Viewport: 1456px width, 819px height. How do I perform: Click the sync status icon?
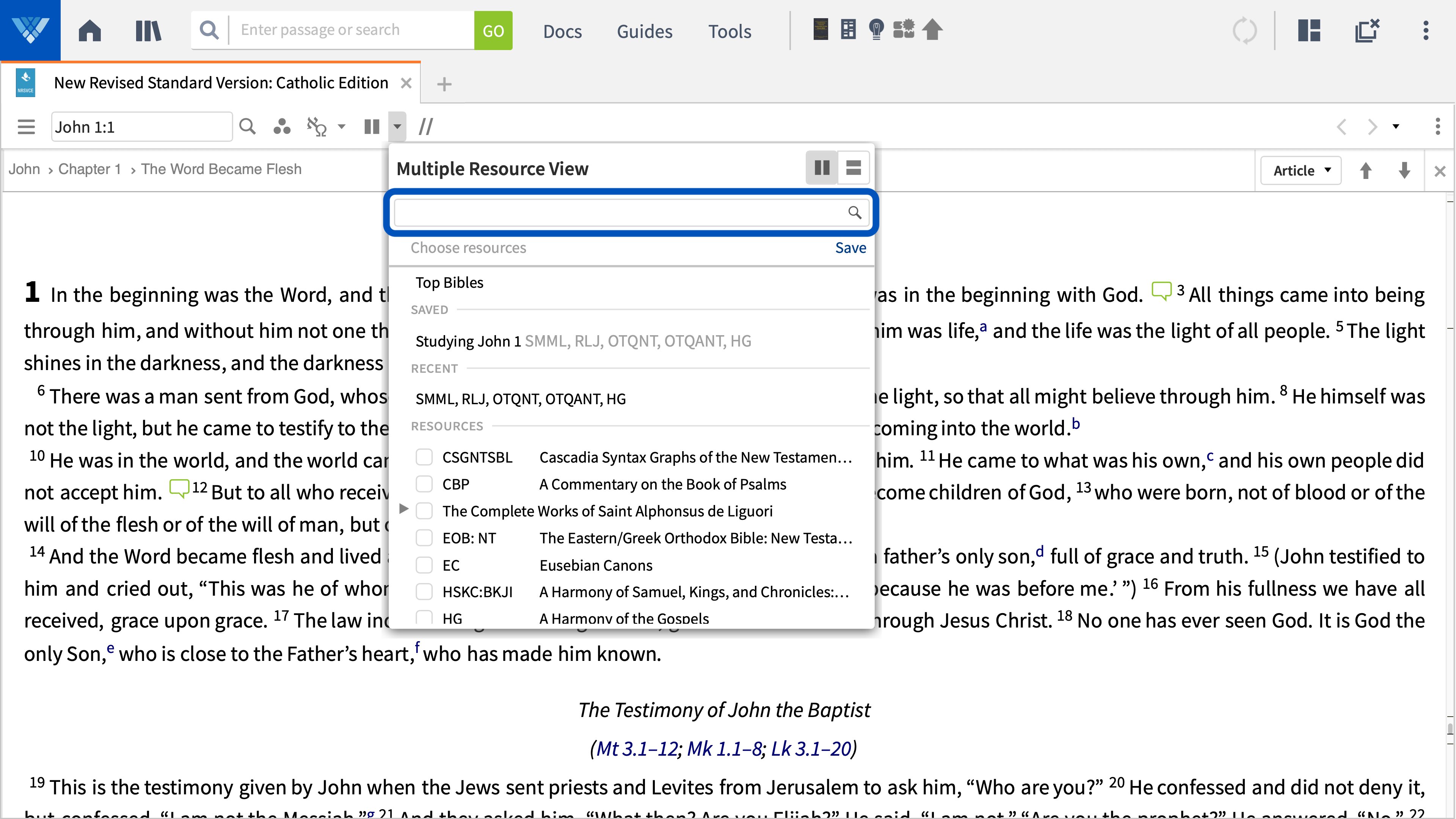pos(1244,30)
